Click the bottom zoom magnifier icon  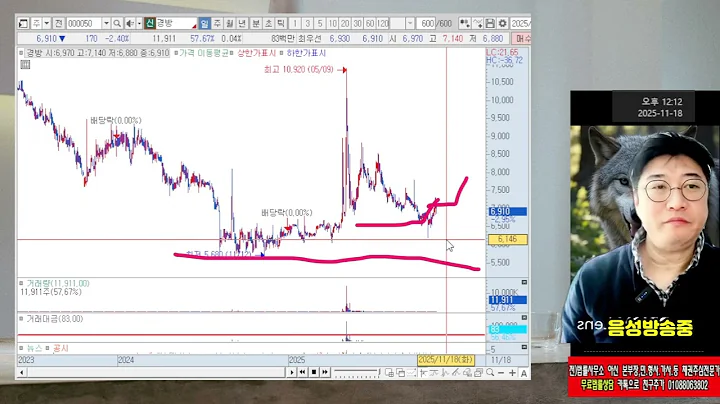pyautogui.click(x=490, y=373)
